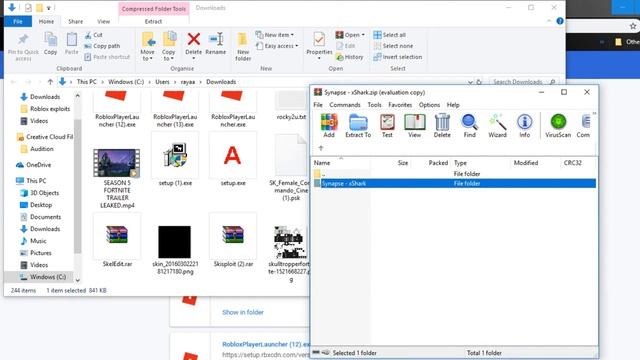
Task: Click the WinRAR Delete trash icon
Action: (442, 126)
